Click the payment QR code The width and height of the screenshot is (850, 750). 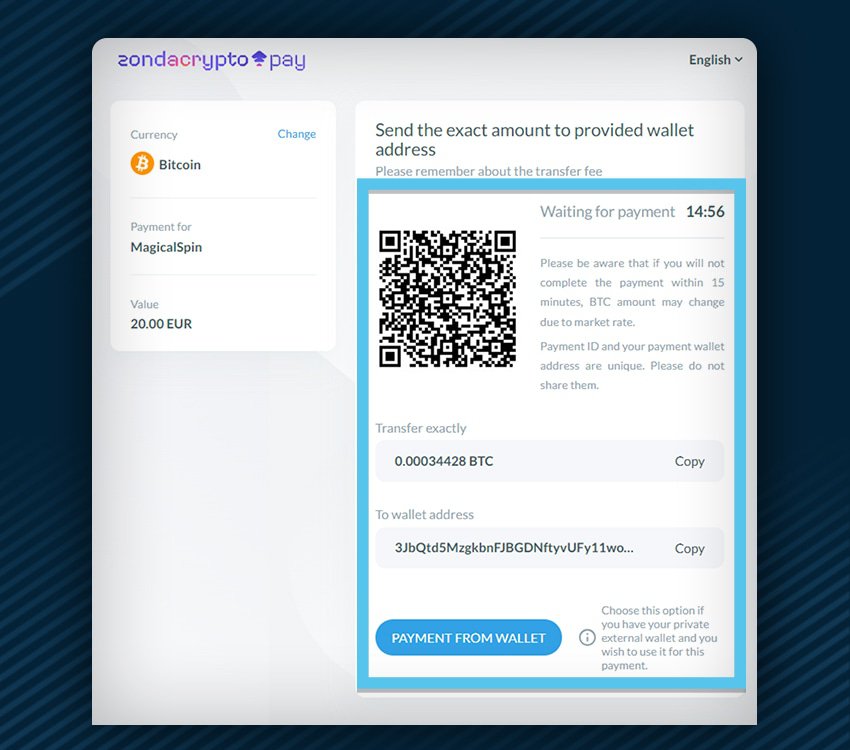click(447, 299)
